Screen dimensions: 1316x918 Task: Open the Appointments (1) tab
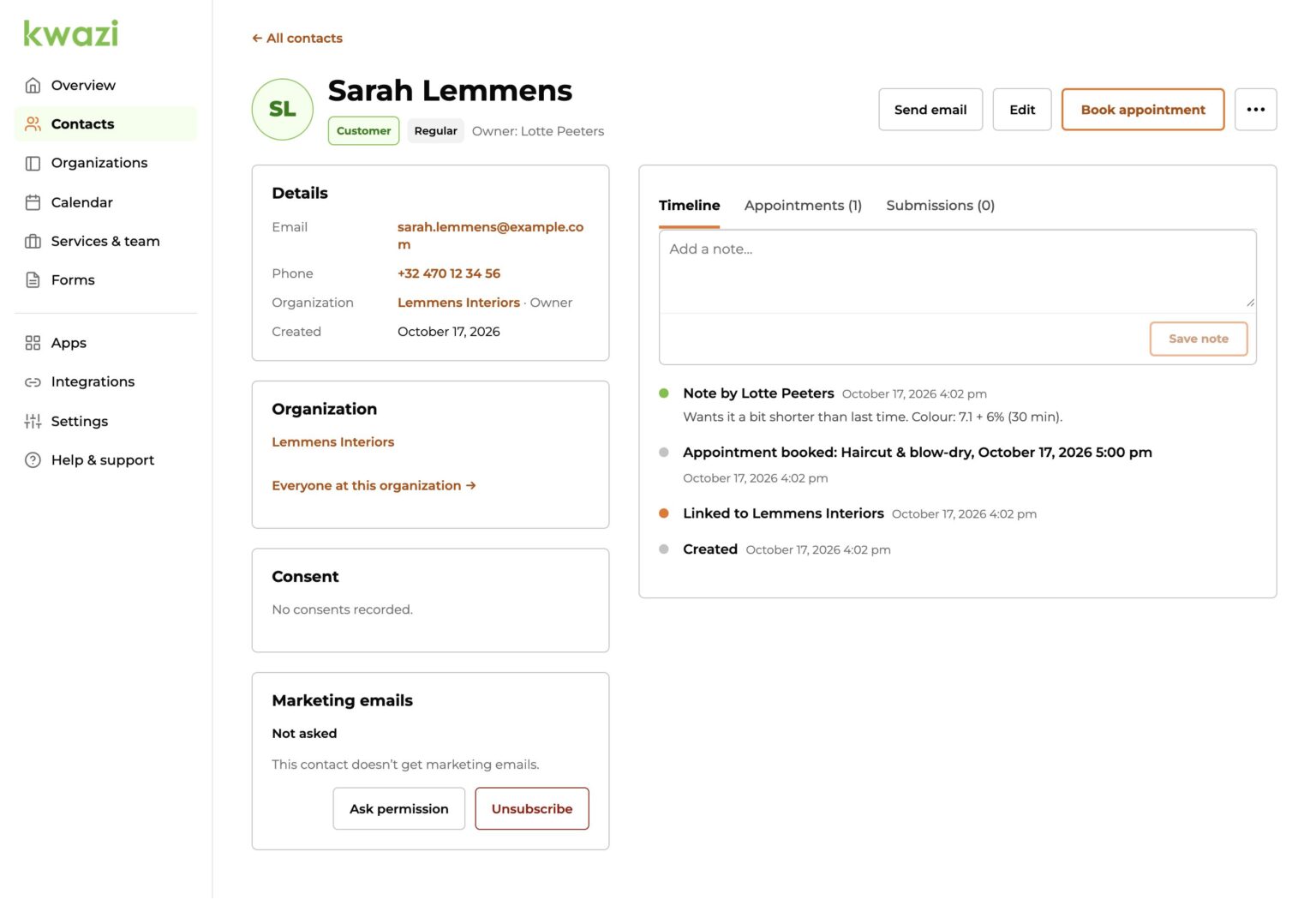click(803, 206)
